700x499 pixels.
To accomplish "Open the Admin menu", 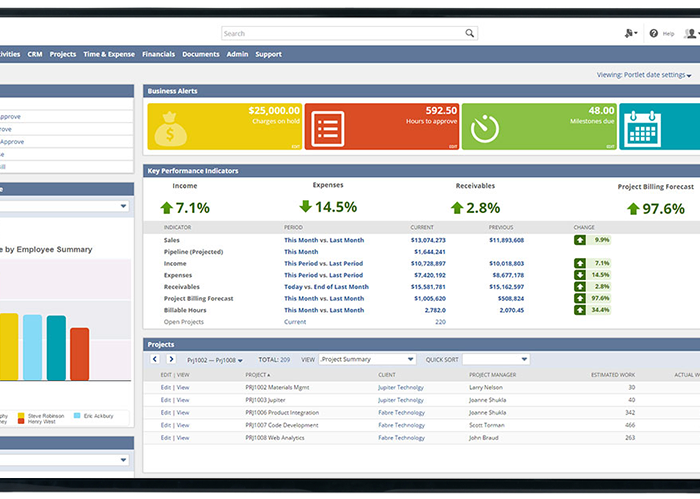I will click(238, 54).
